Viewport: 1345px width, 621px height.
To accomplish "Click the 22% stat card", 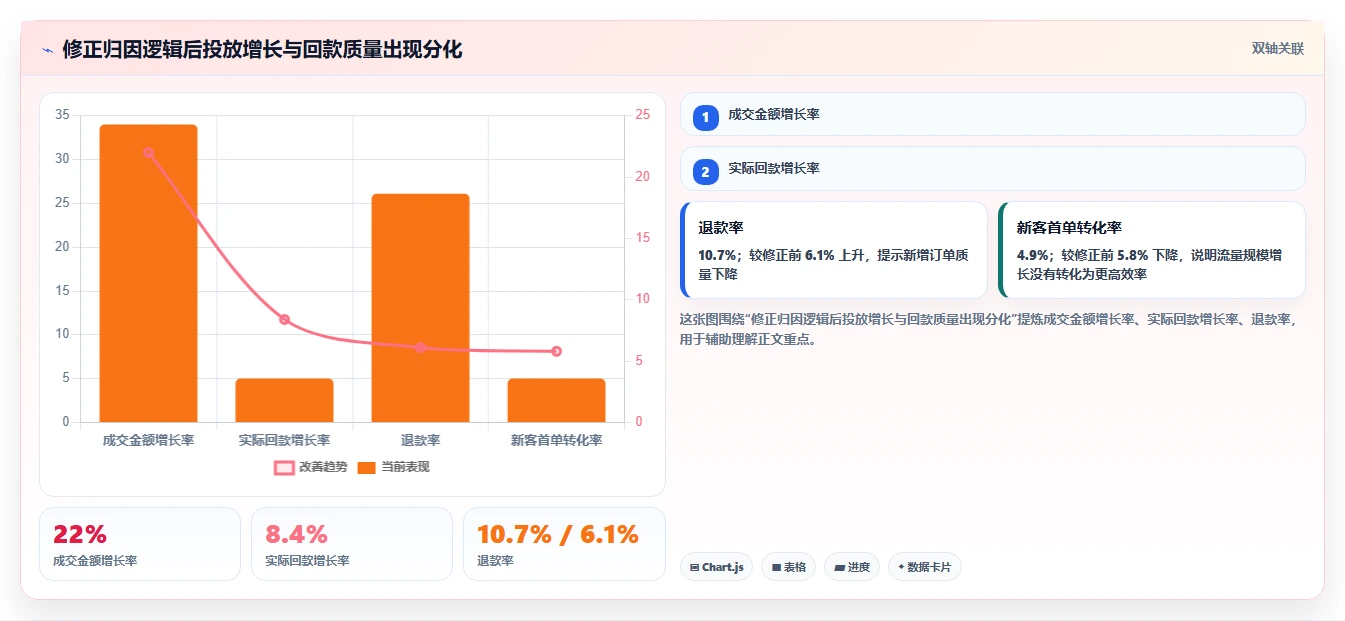I will (140, 544).
